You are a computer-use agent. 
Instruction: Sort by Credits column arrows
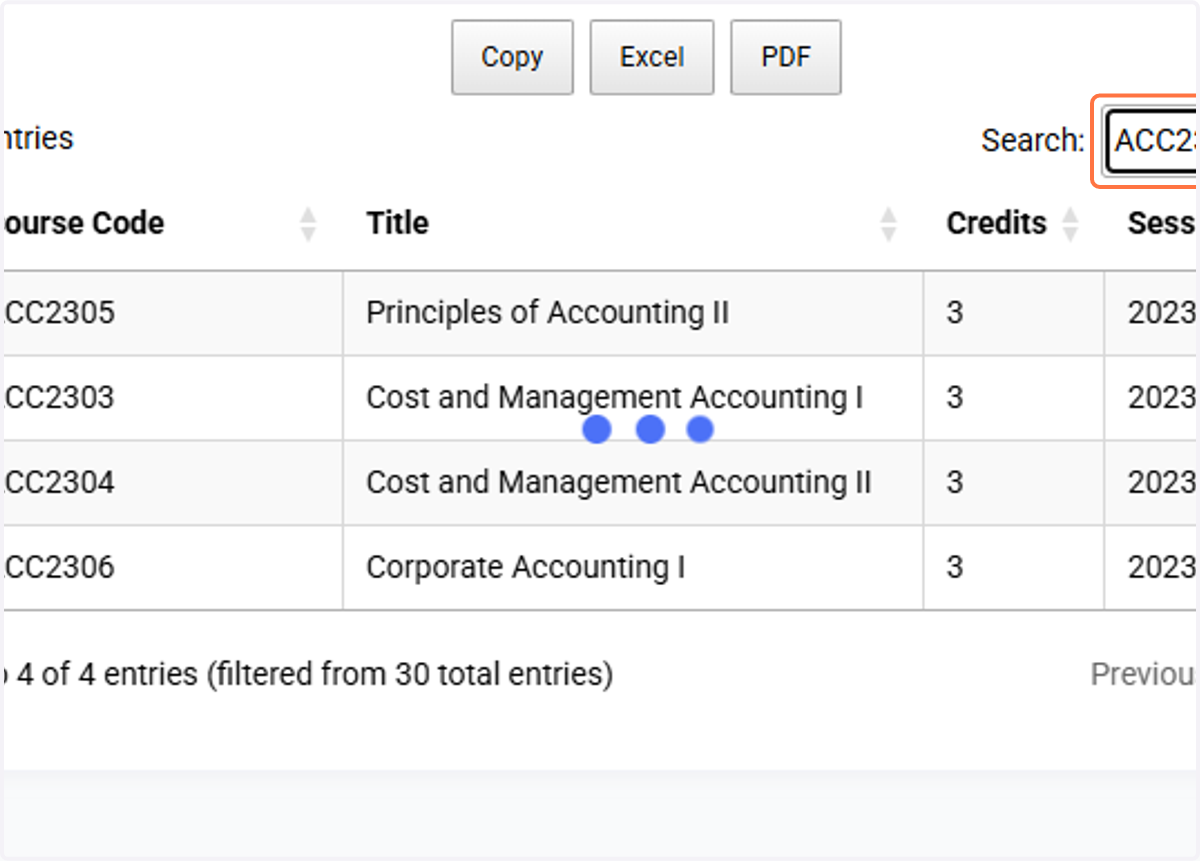[x=1070, y=224]
